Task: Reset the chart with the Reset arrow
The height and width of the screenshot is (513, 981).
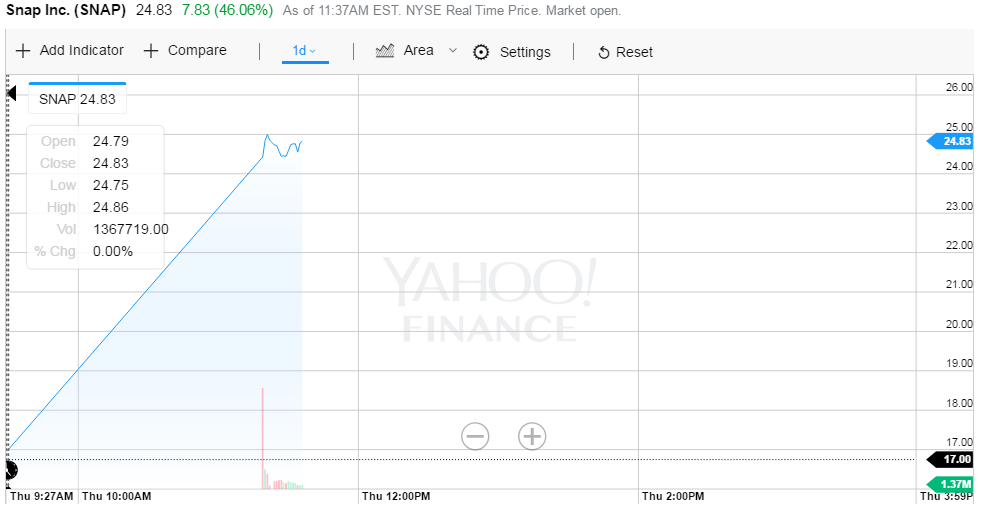Action: [603, 53]
